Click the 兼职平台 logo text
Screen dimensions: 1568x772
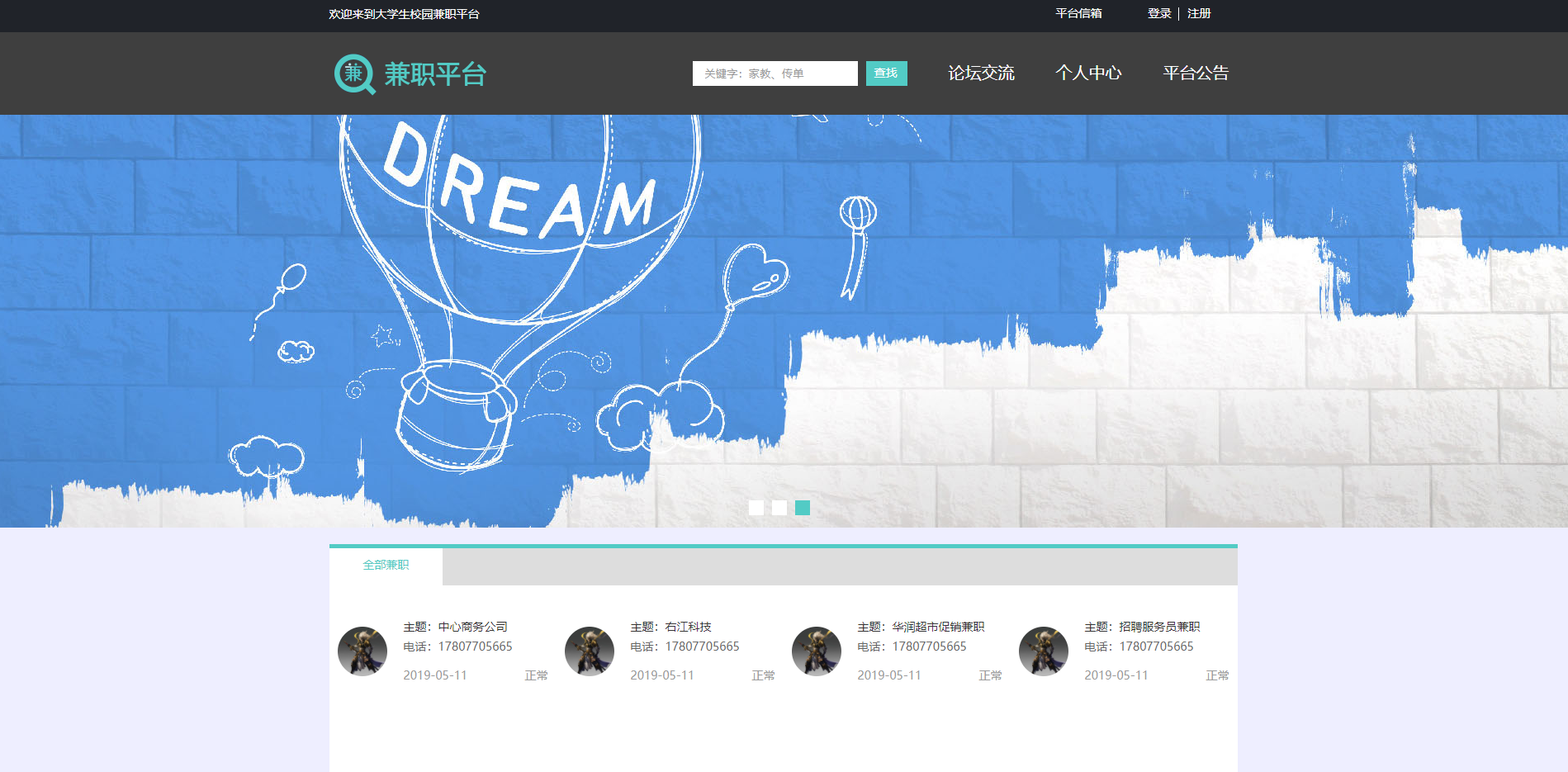[435, 74]
